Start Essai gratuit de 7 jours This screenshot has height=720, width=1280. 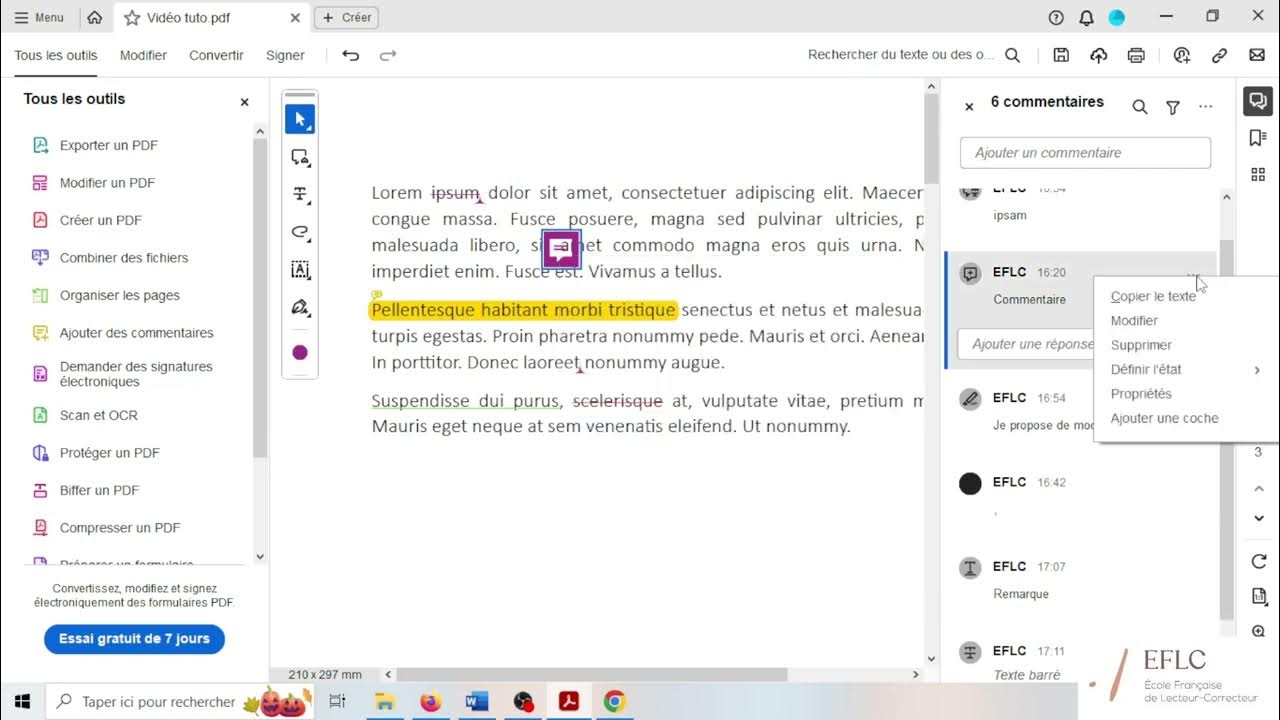click(x=134, y=639)
